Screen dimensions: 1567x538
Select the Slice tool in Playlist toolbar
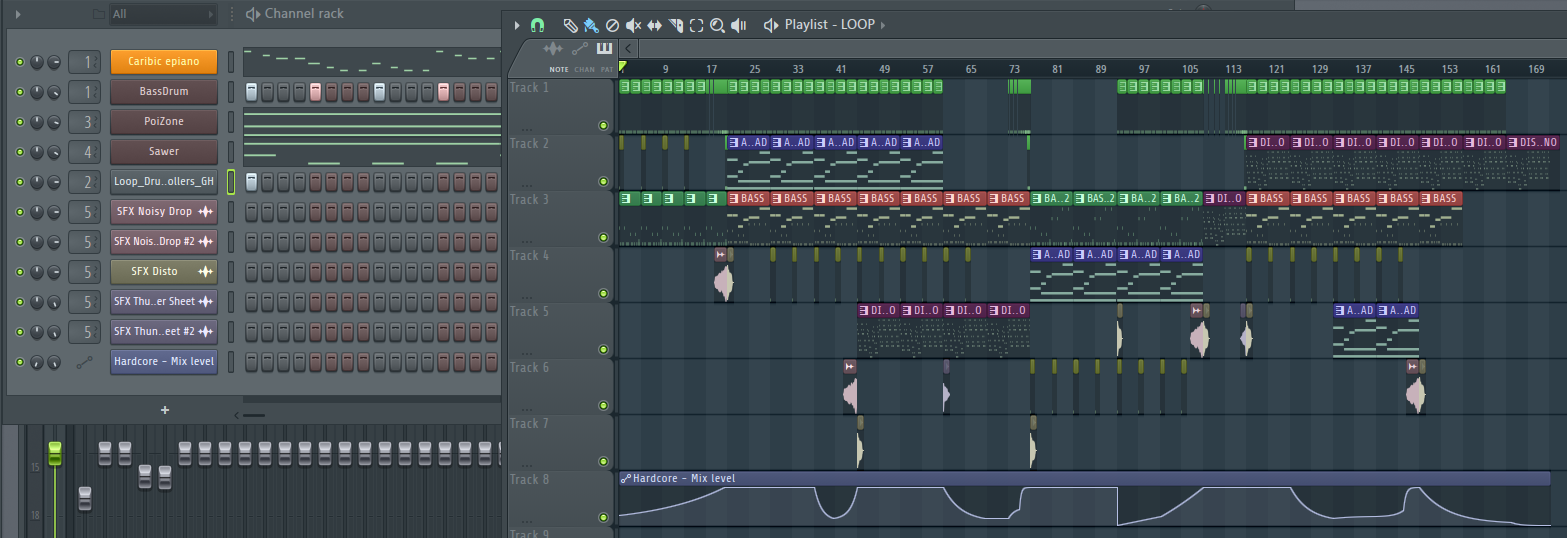[x=676, y=25]
